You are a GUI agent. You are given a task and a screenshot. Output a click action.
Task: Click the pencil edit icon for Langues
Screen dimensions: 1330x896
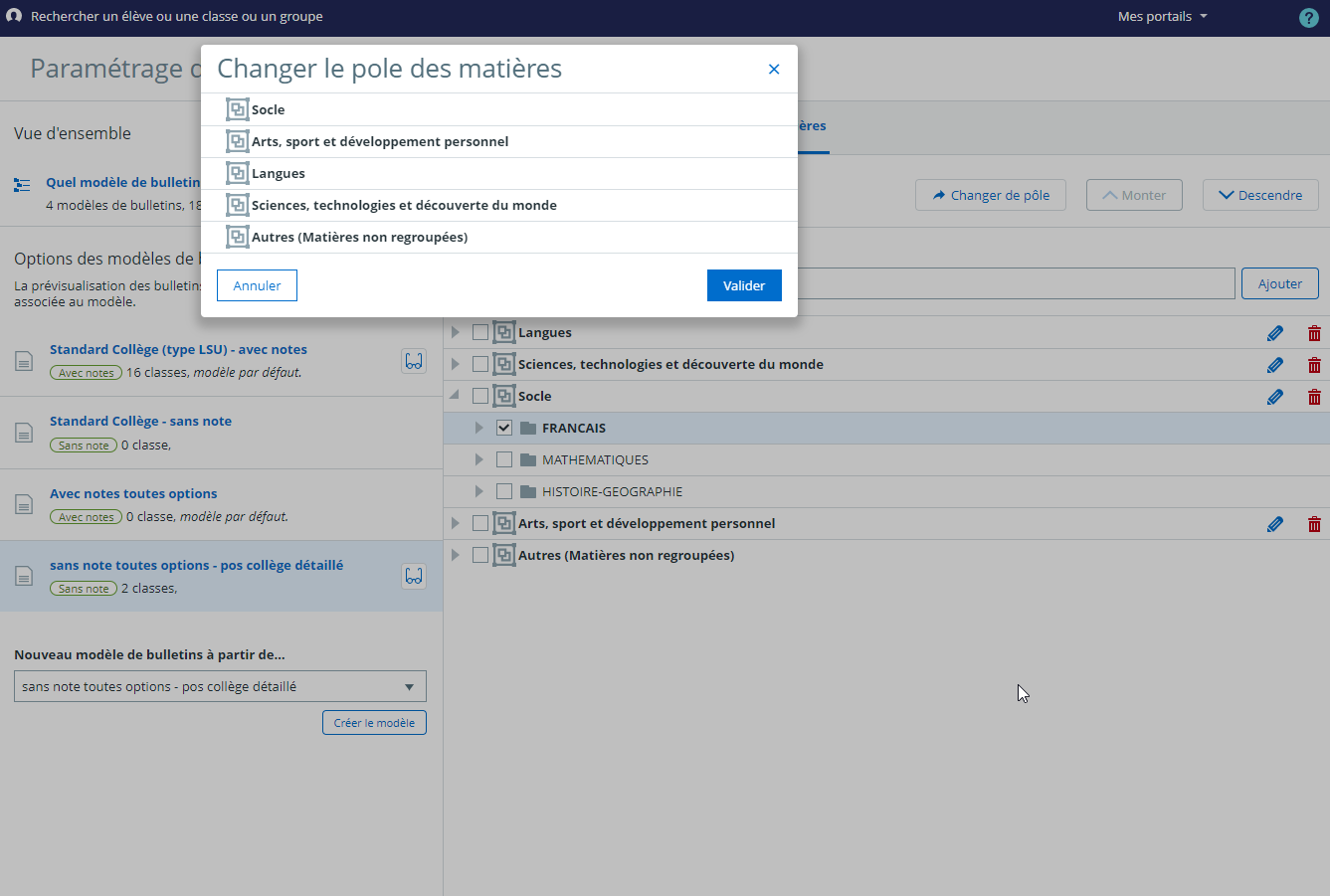pos(1275,333)
